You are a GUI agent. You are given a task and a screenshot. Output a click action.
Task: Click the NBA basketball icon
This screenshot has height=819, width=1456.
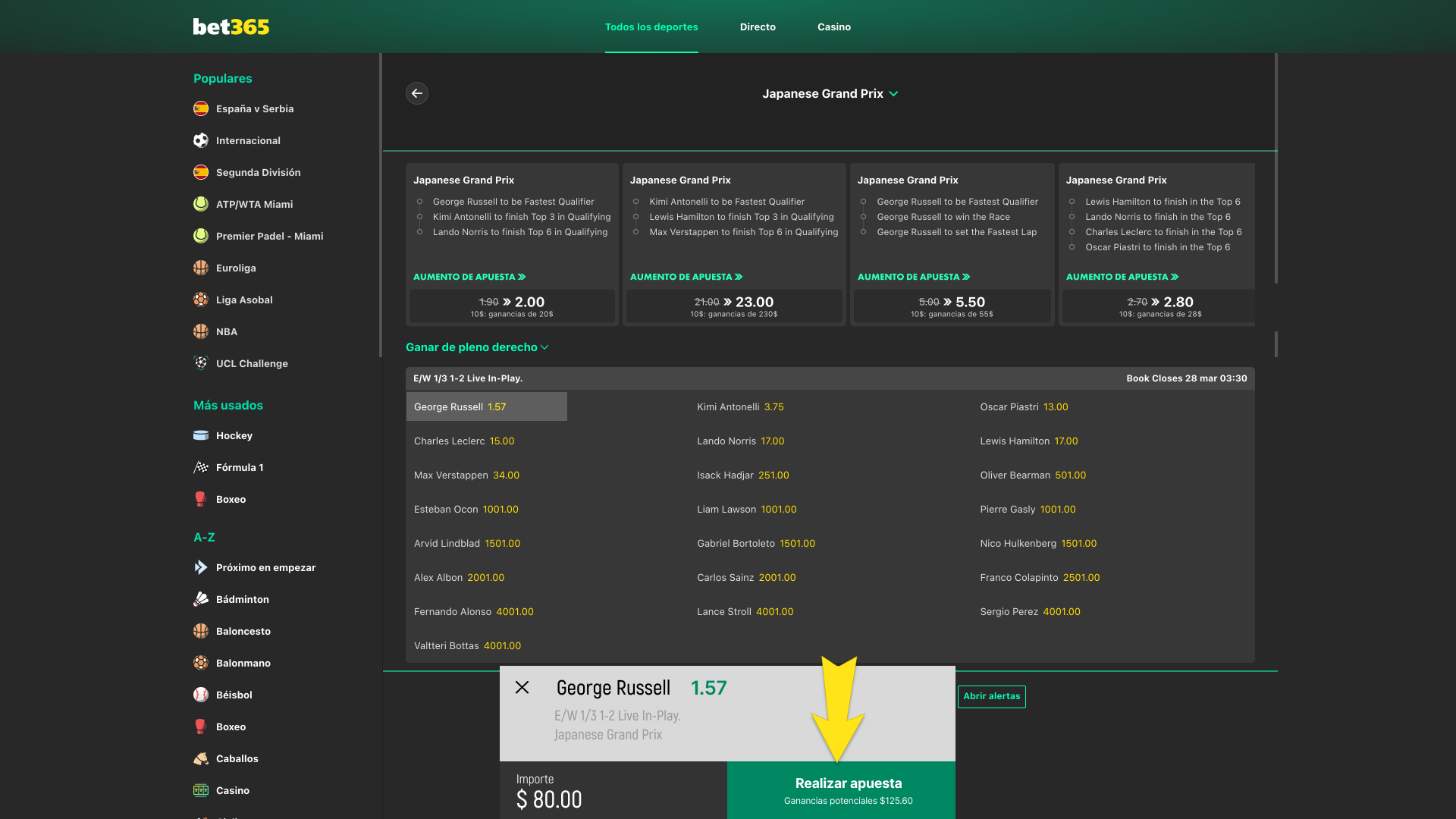tap(201, 331)
